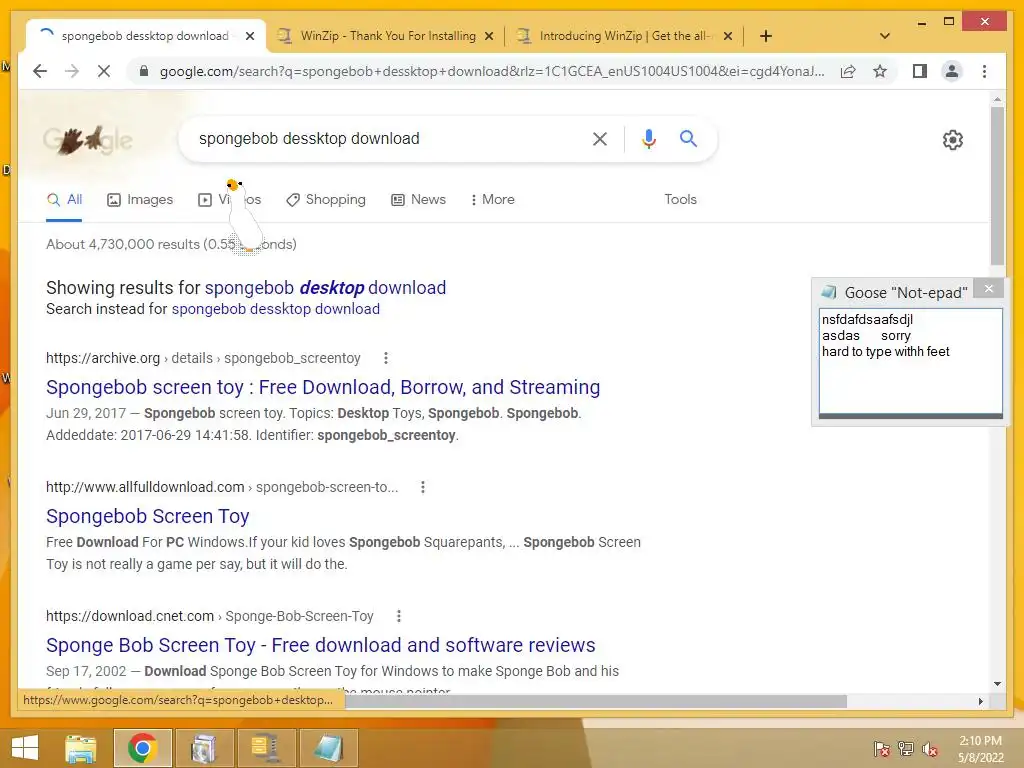Viewport: 1024px width, 768px height.
Task: Close the WinZip Thank You tab
Action: pos(488,36)
